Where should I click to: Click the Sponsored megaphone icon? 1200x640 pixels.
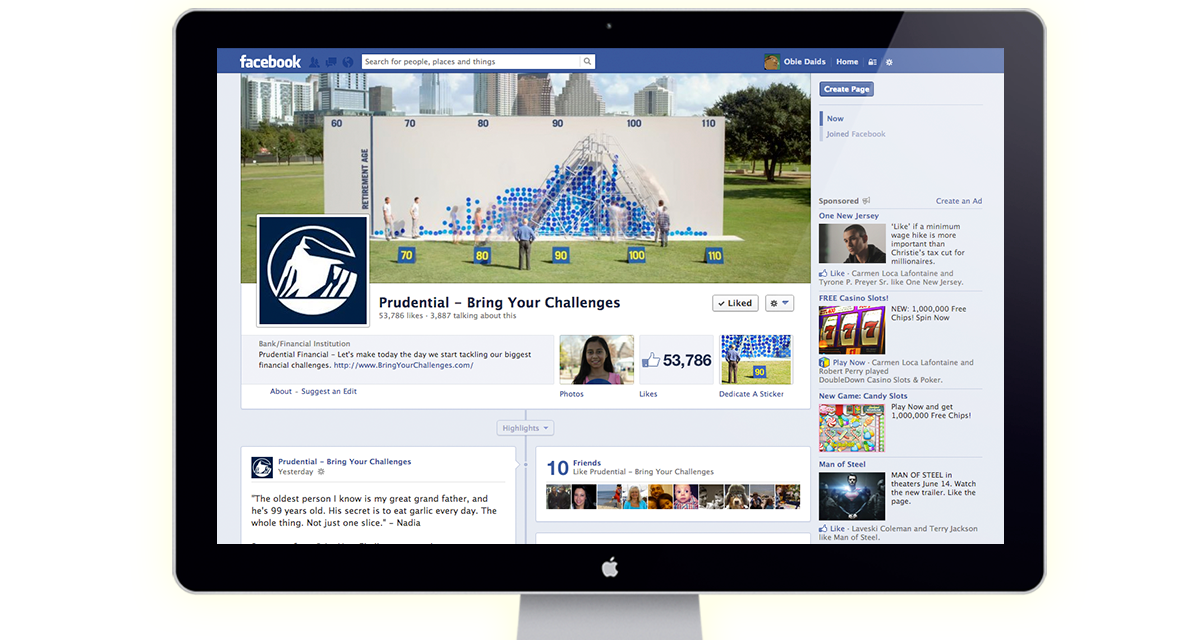pos(867,201)
